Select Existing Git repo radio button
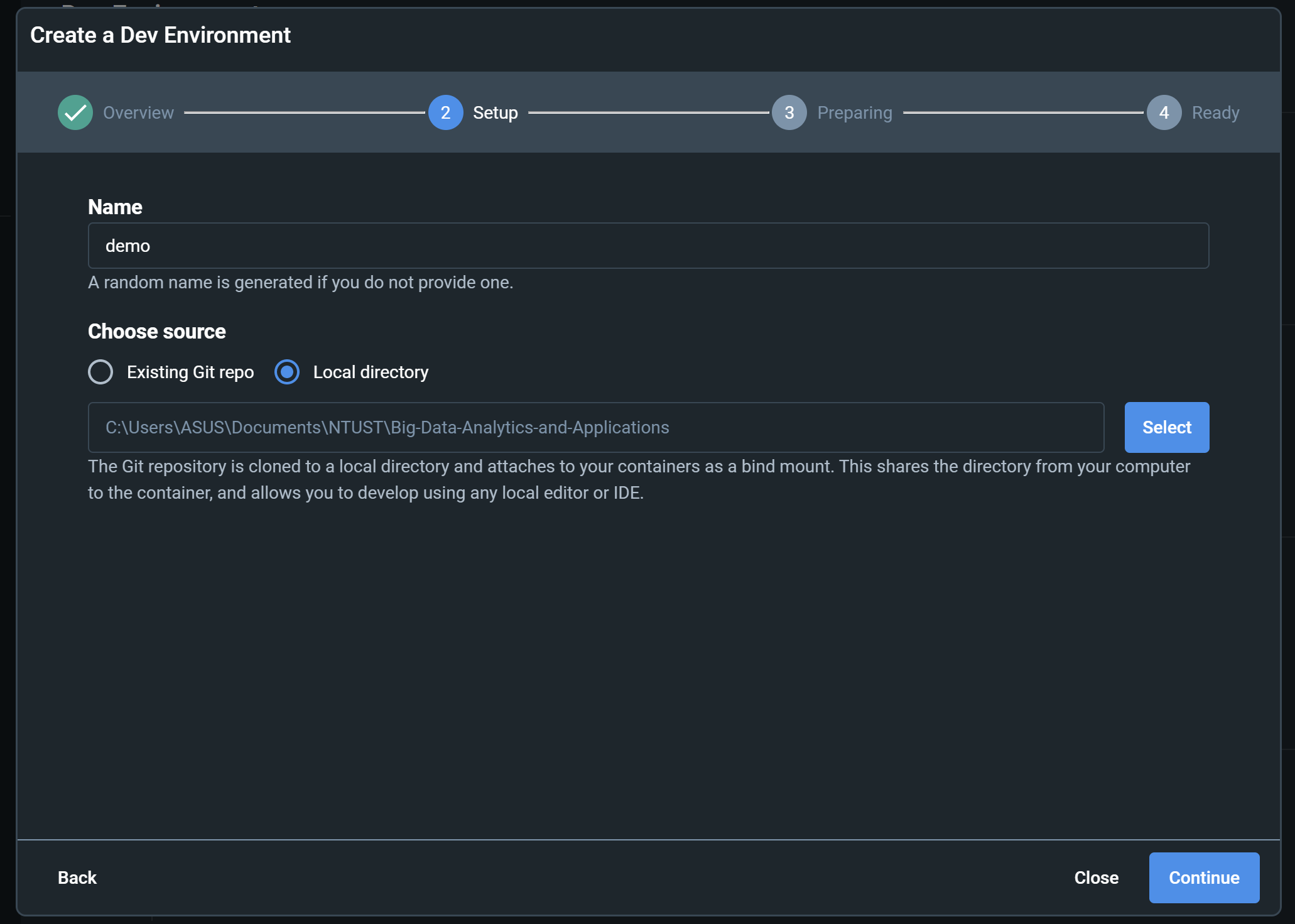1295x924 pixels. [100, 372]
